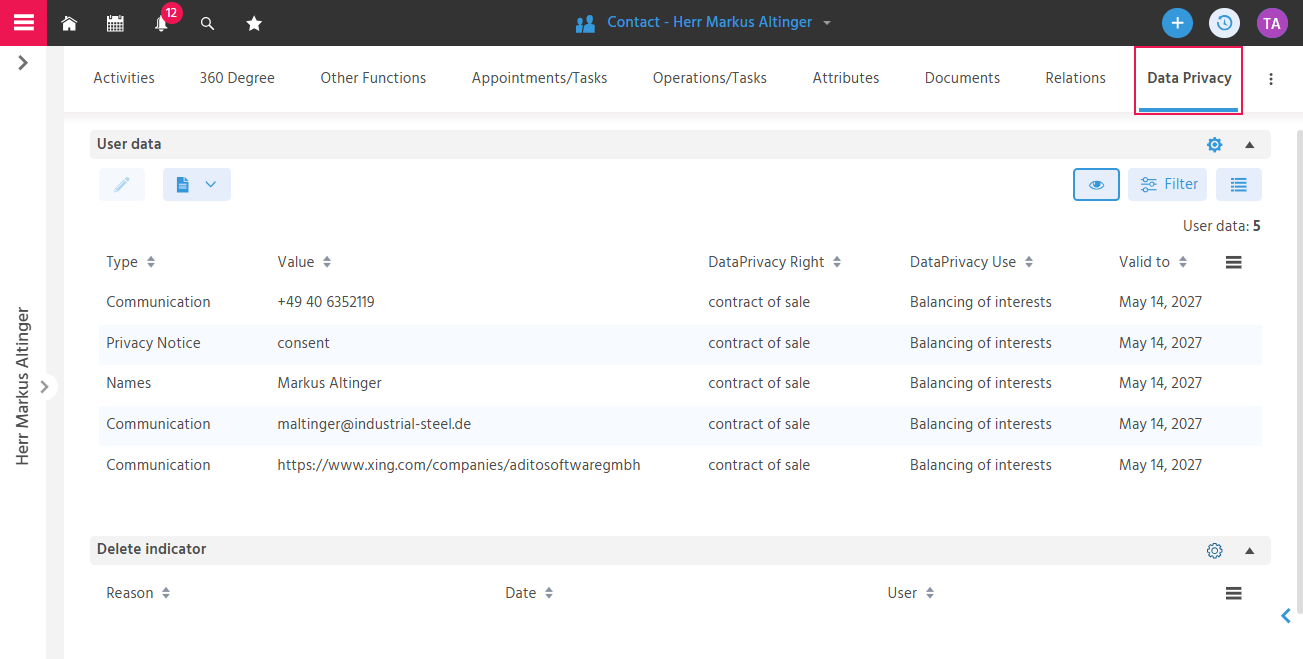Switch to the Documents tab
Viewport: 1303px width, 659px height.
point(962,78)
